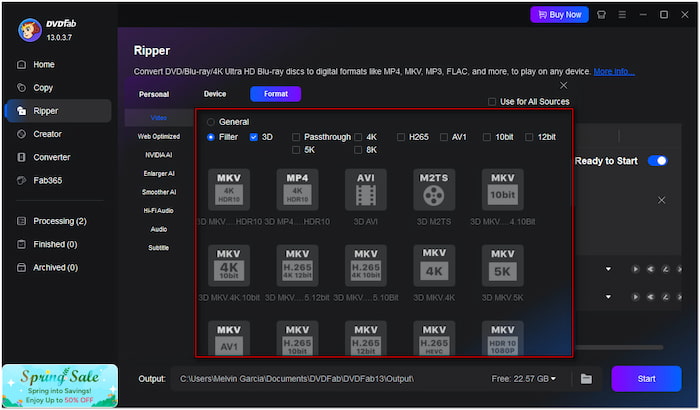Select the 3D M2TS format icon
The width and height of the screenshot is (700, 410).
click(434, 189)
